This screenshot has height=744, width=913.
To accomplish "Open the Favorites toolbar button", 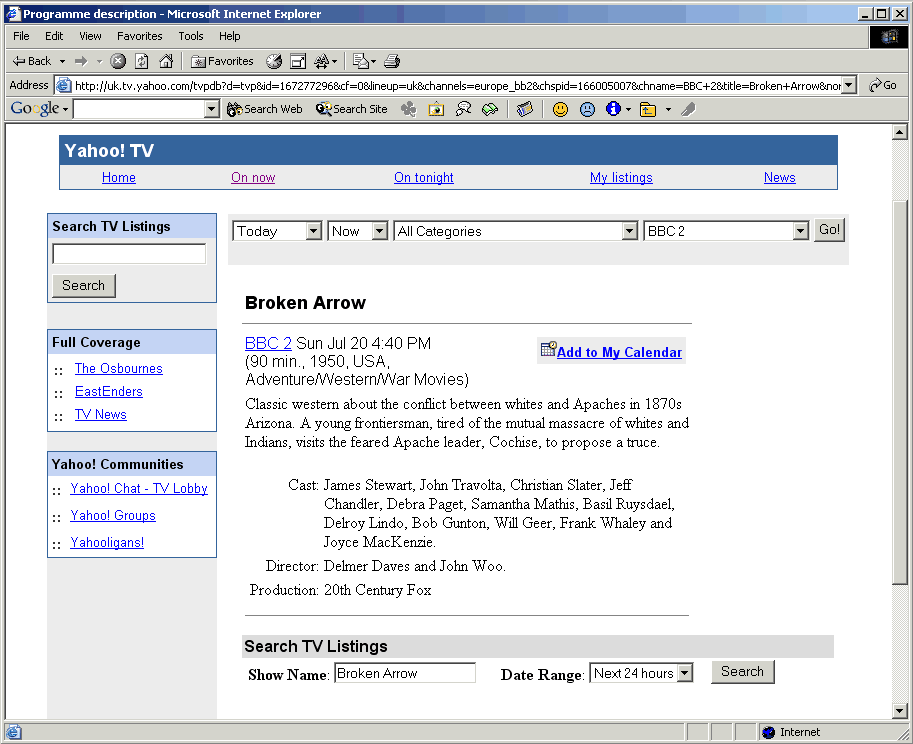I will pos(222,61).
